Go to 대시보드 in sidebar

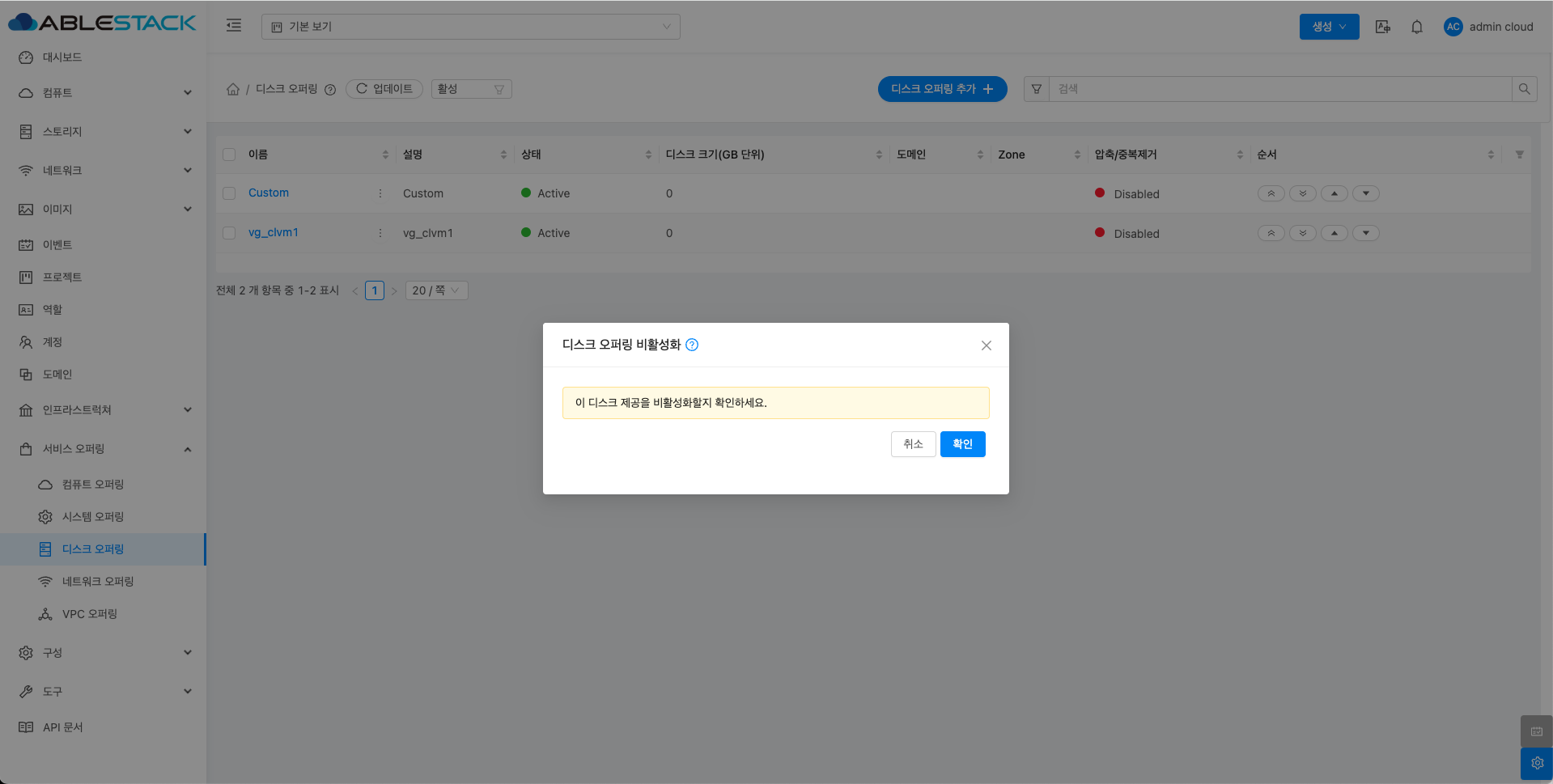click(62, 57)
